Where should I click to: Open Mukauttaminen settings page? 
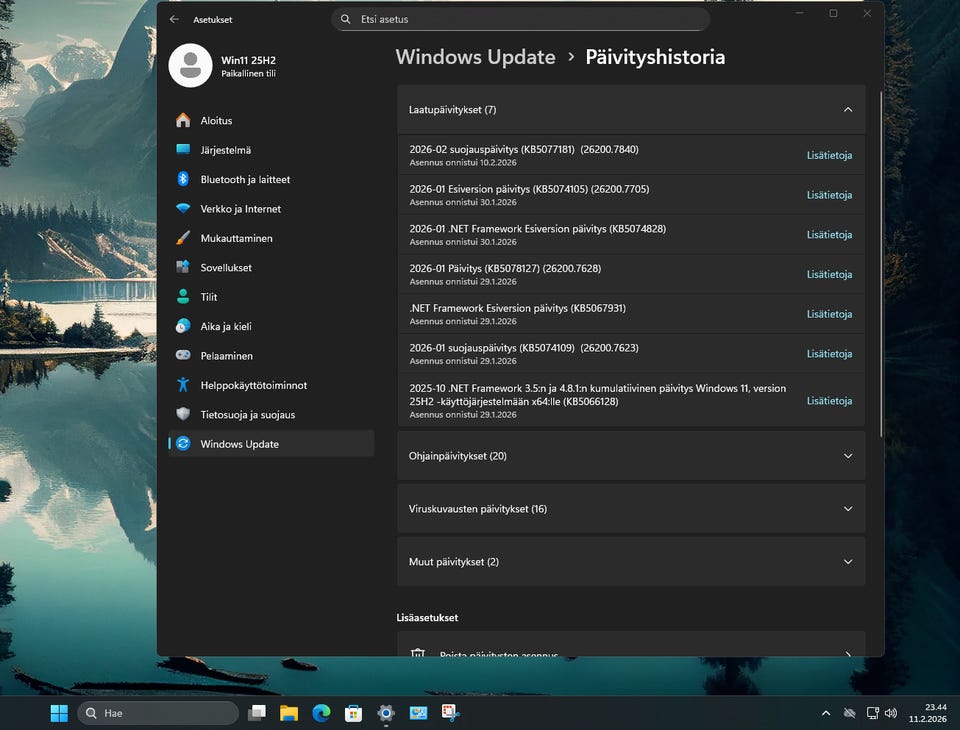coord(236,238)
